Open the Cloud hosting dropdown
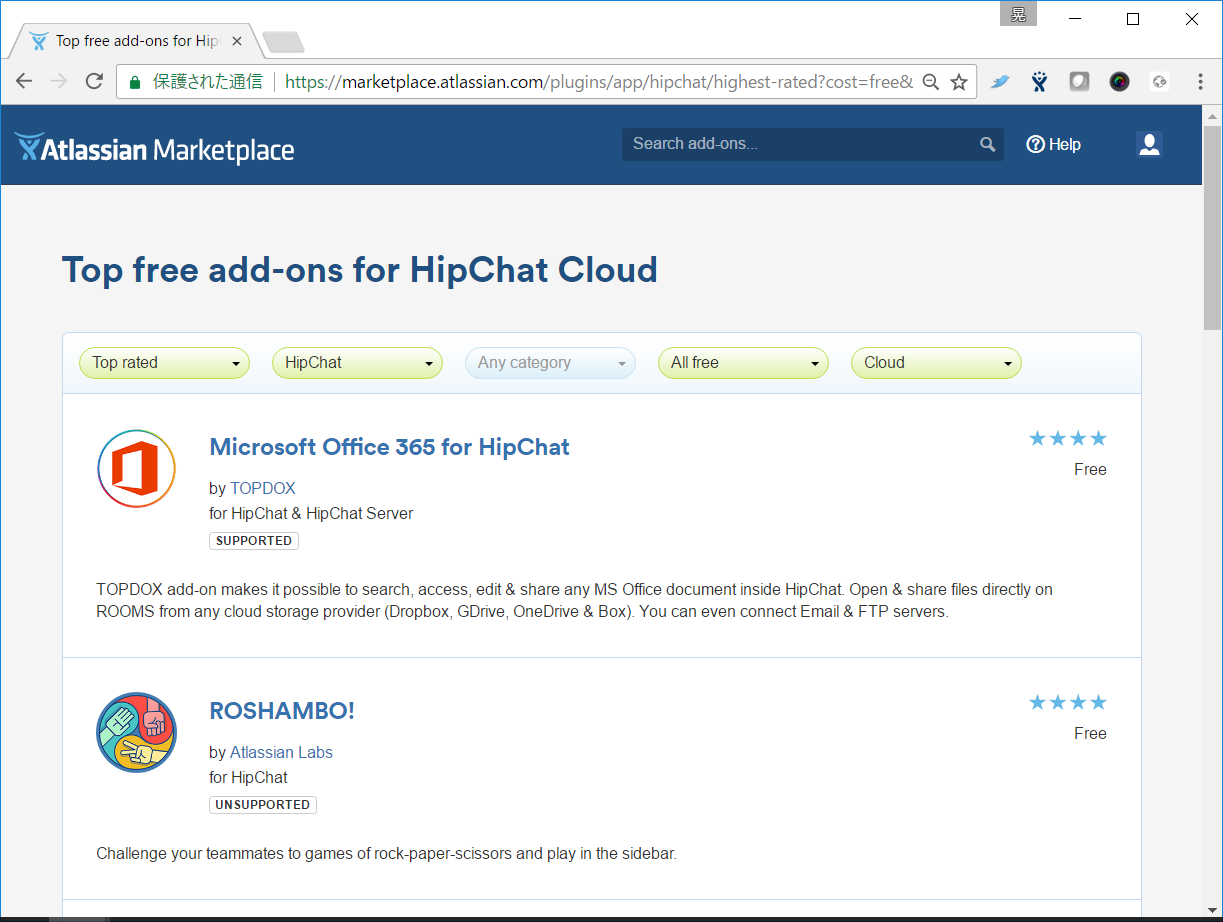1223x922 pixels. point(936,363)
